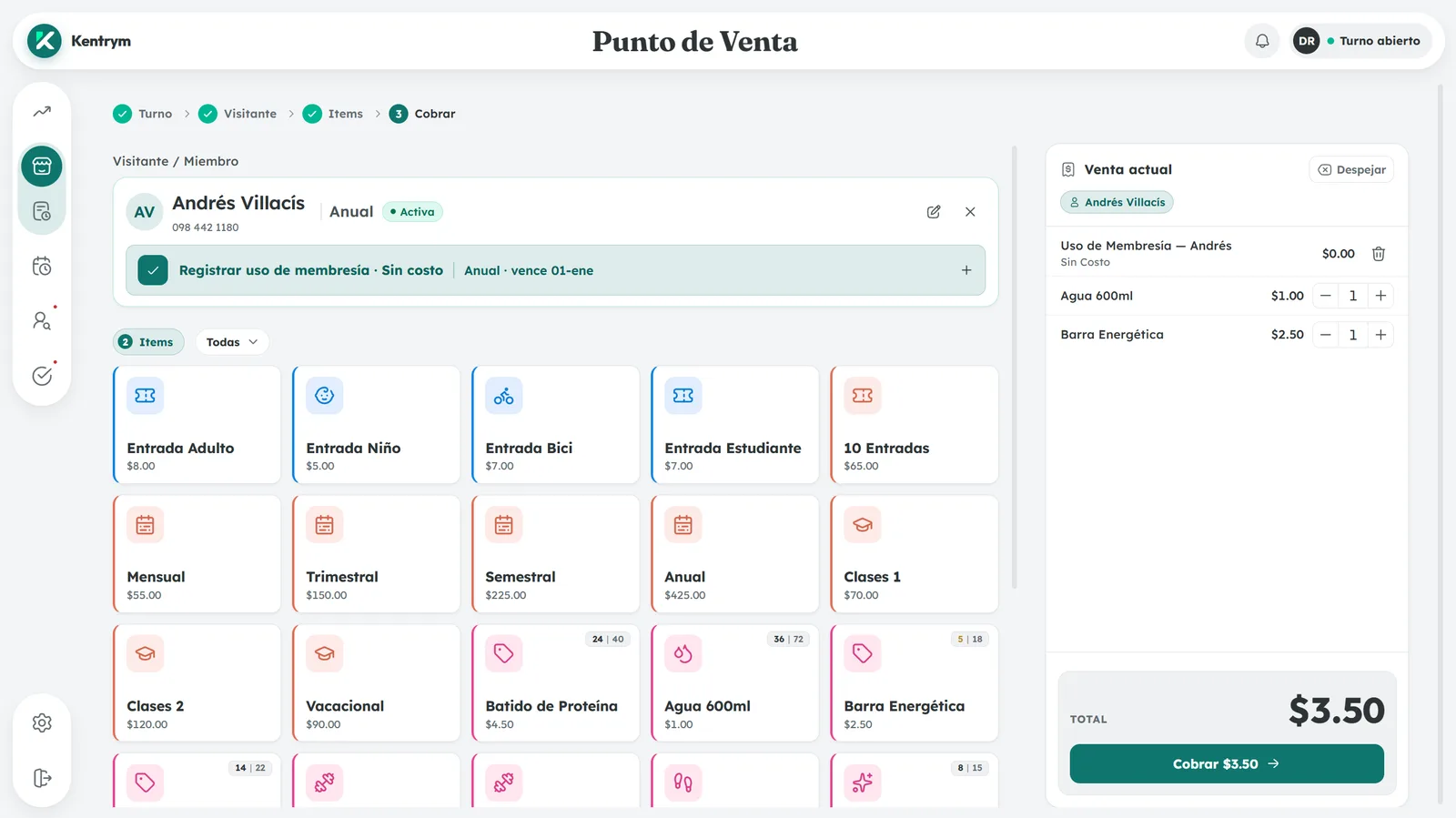Click the Anual · vence 01-ene text
The height and width of the screenshot is (818, 1456).
coord(529,270)
